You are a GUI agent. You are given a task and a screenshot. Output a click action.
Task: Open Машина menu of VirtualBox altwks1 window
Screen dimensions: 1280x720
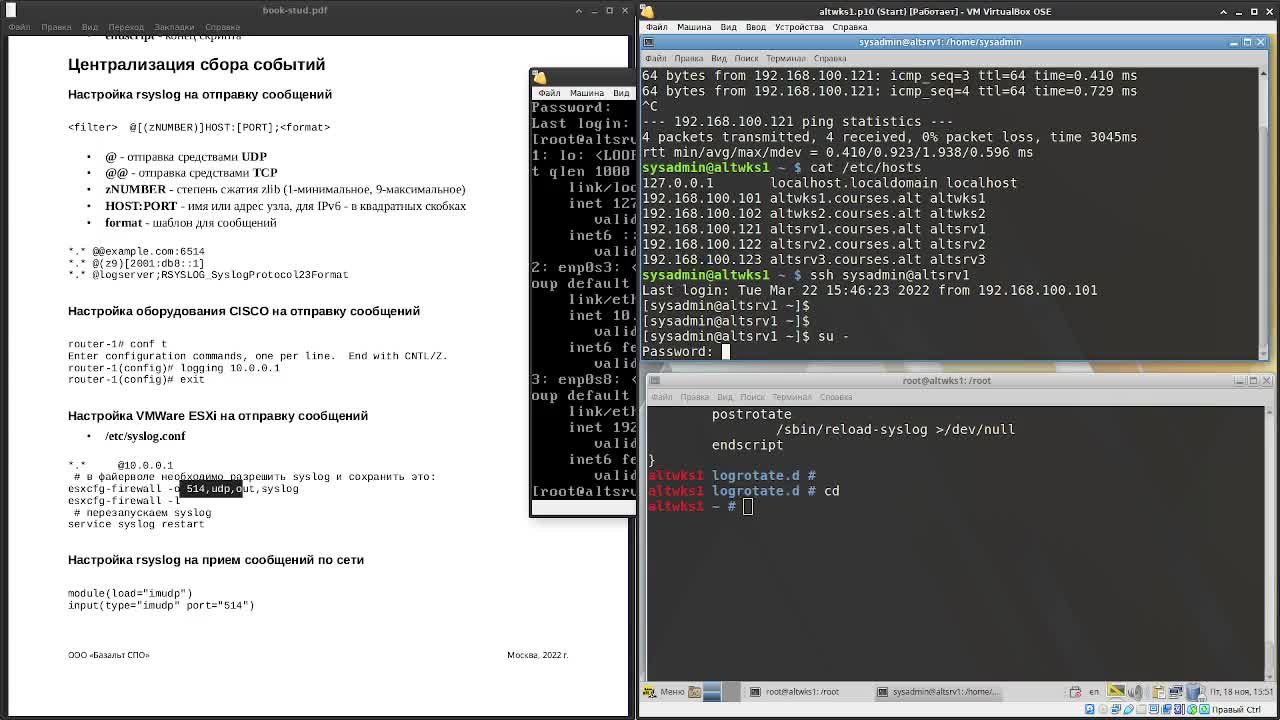(x=694, y=27)
